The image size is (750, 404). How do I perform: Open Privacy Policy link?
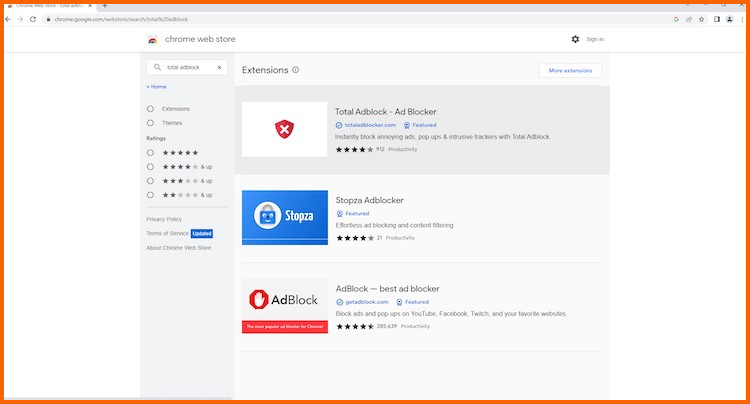[x=164, y=219]
